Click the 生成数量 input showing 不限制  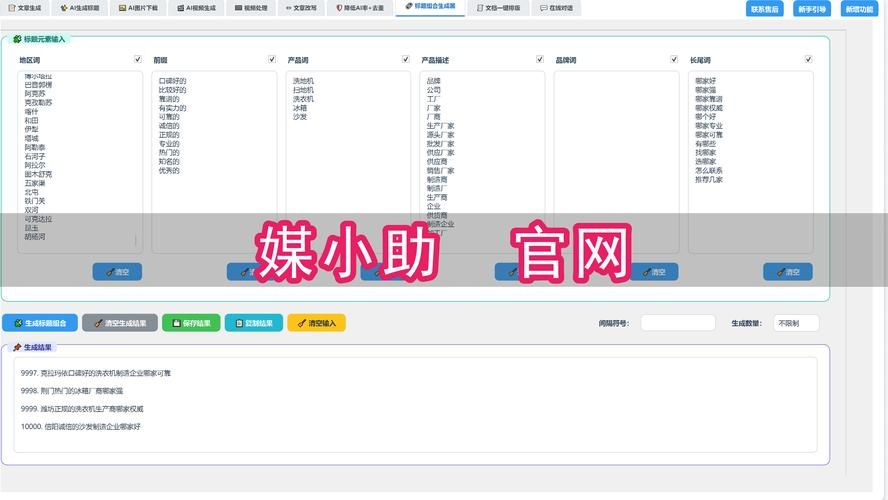[796, 323]
